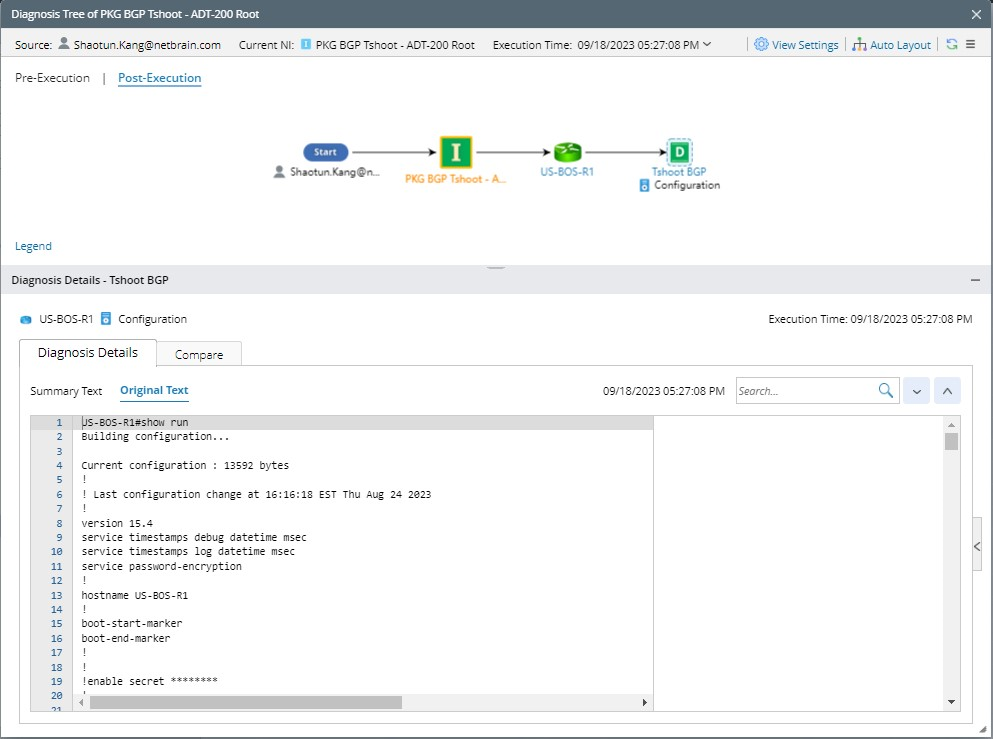
Task: Close the Diagnosis Tree dialog
Action: coord(977,14)
